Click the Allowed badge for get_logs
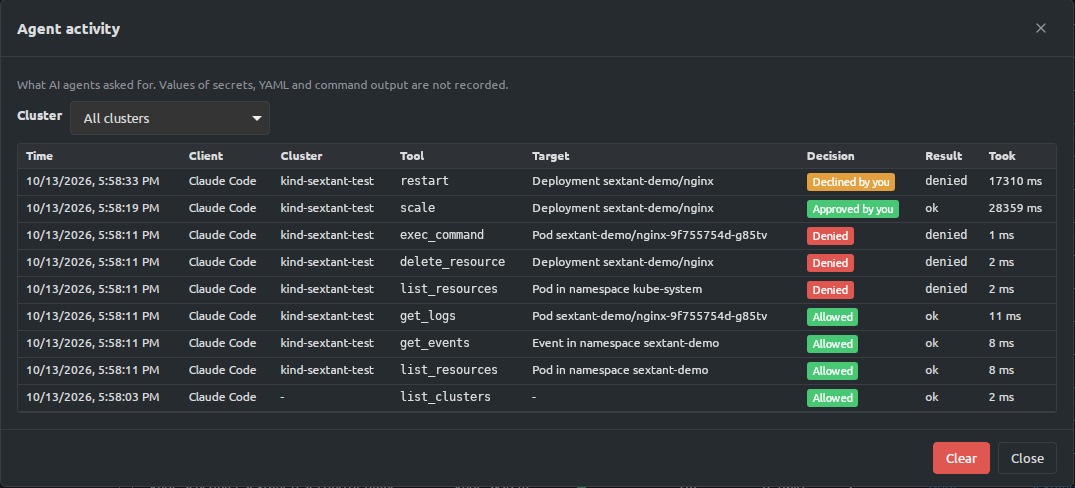 click(x=832, y=317)
